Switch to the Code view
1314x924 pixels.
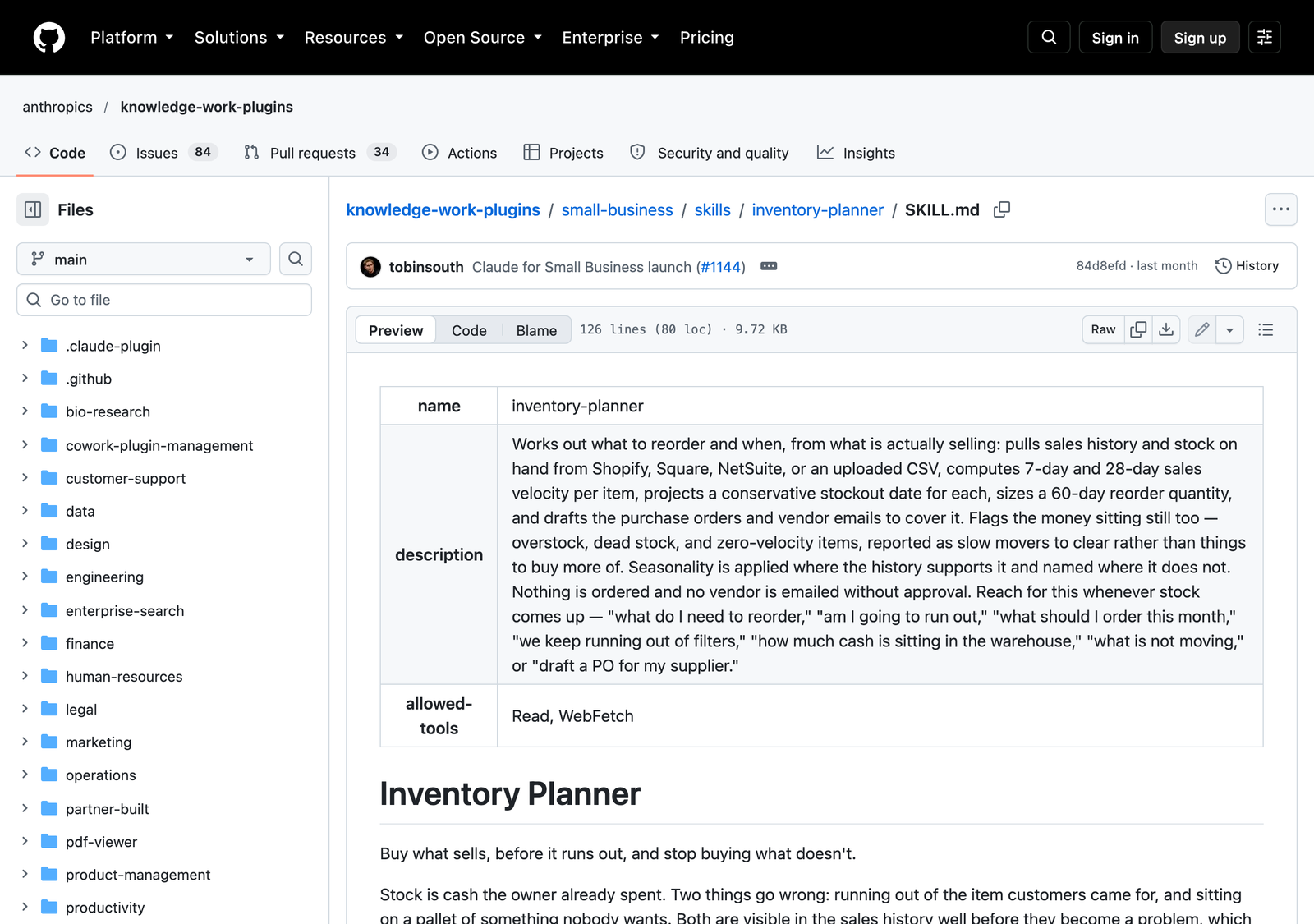point(469,330)
